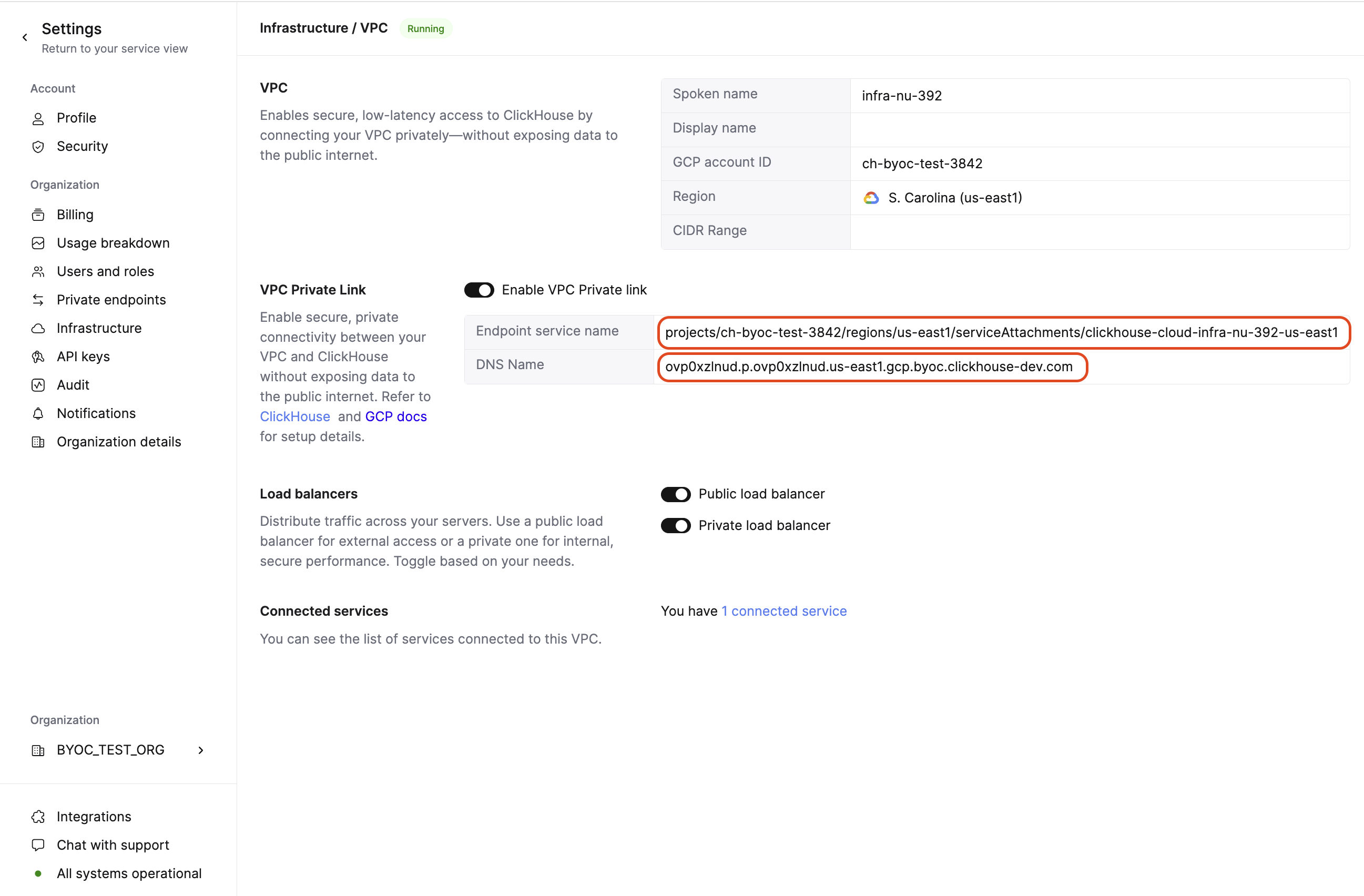The width and height of the screenshot is (1364, 896).
Task: Open the Organization details menu item
Action: (119, 441)
